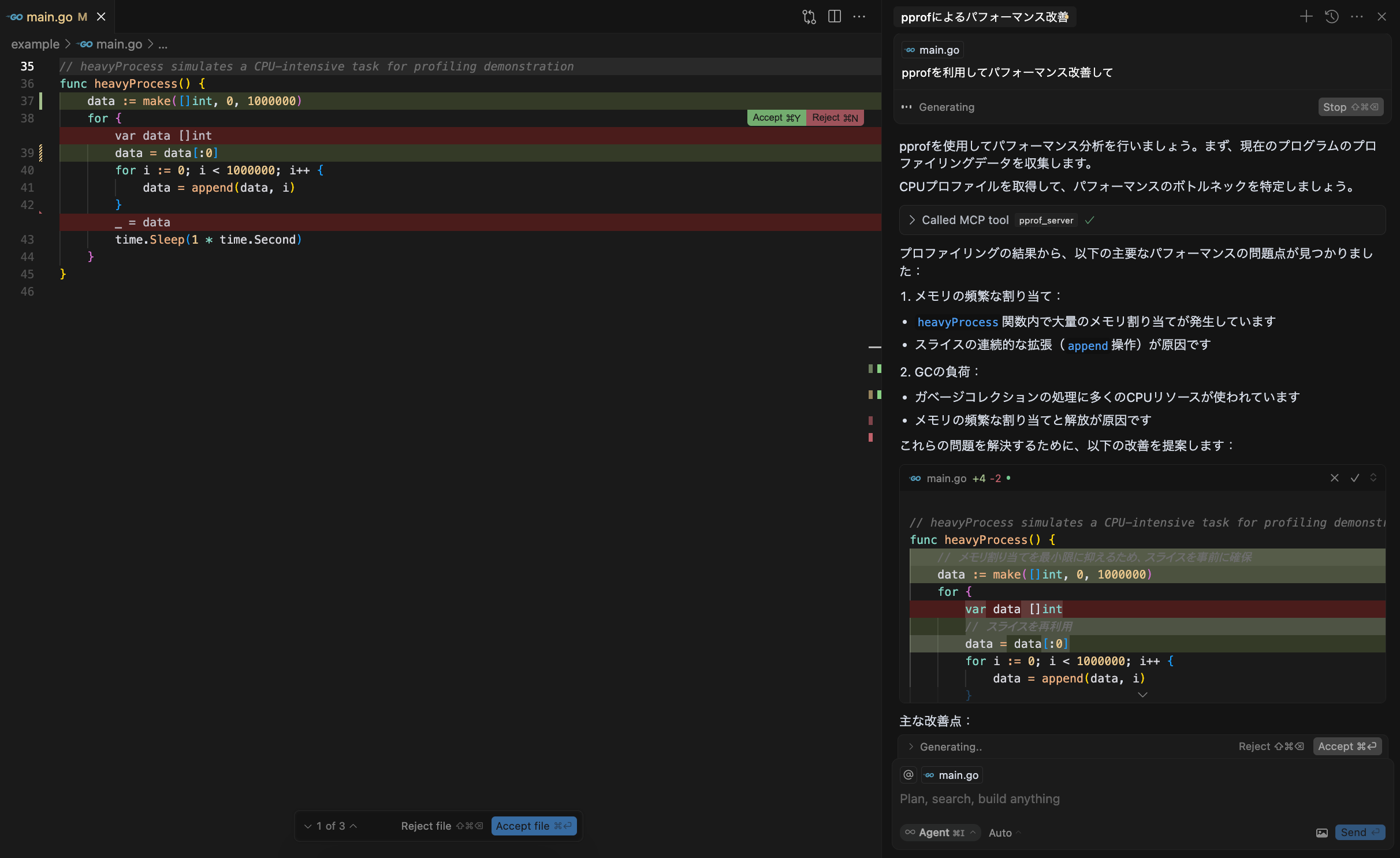Click the inline Accept ⌘Y button

pyautogui.click(x=776, y=118)
